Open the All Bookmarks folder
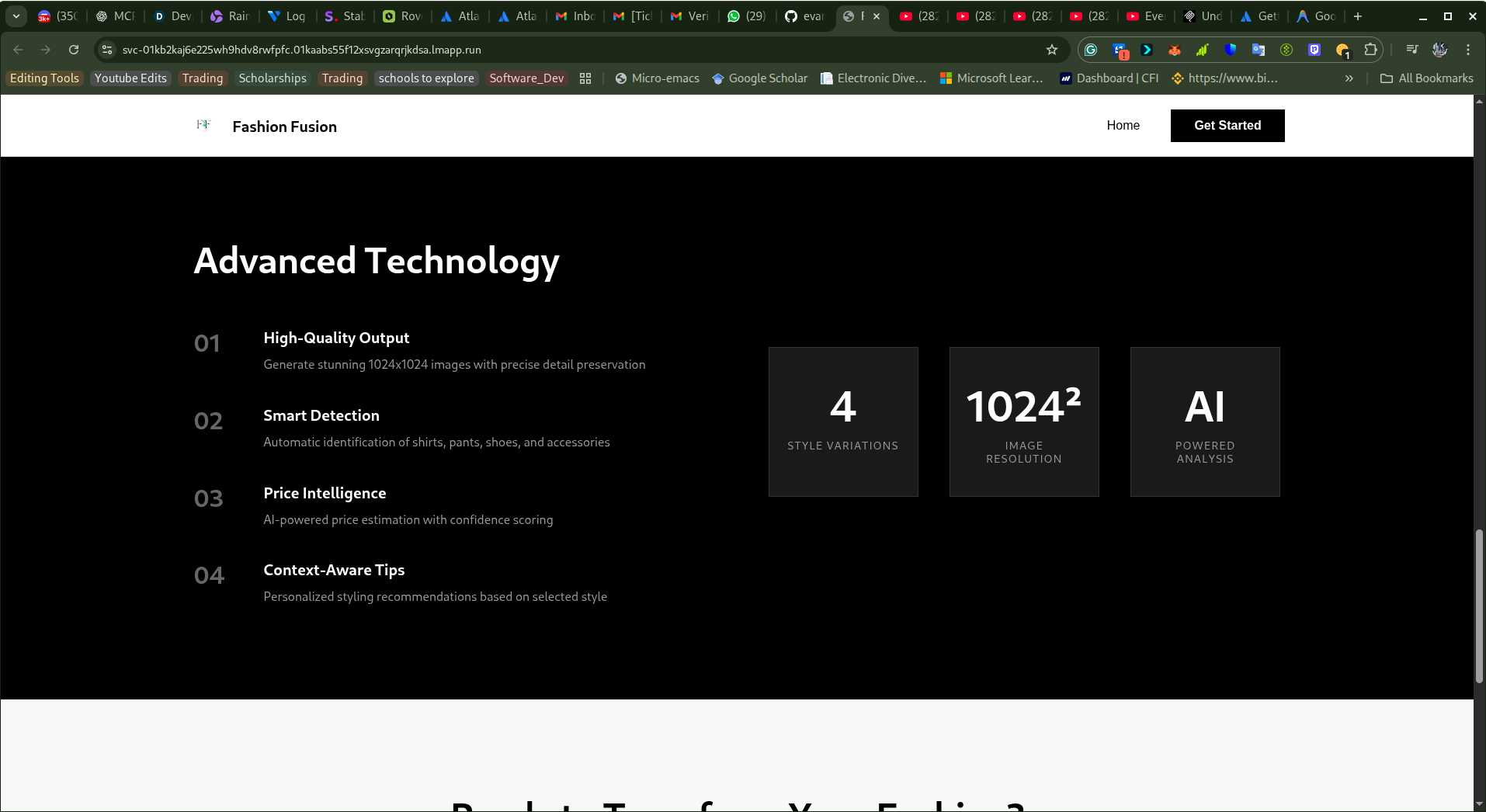This screenshot has width=1486, height=812. pyautogui.click(x=1426, y=78)
